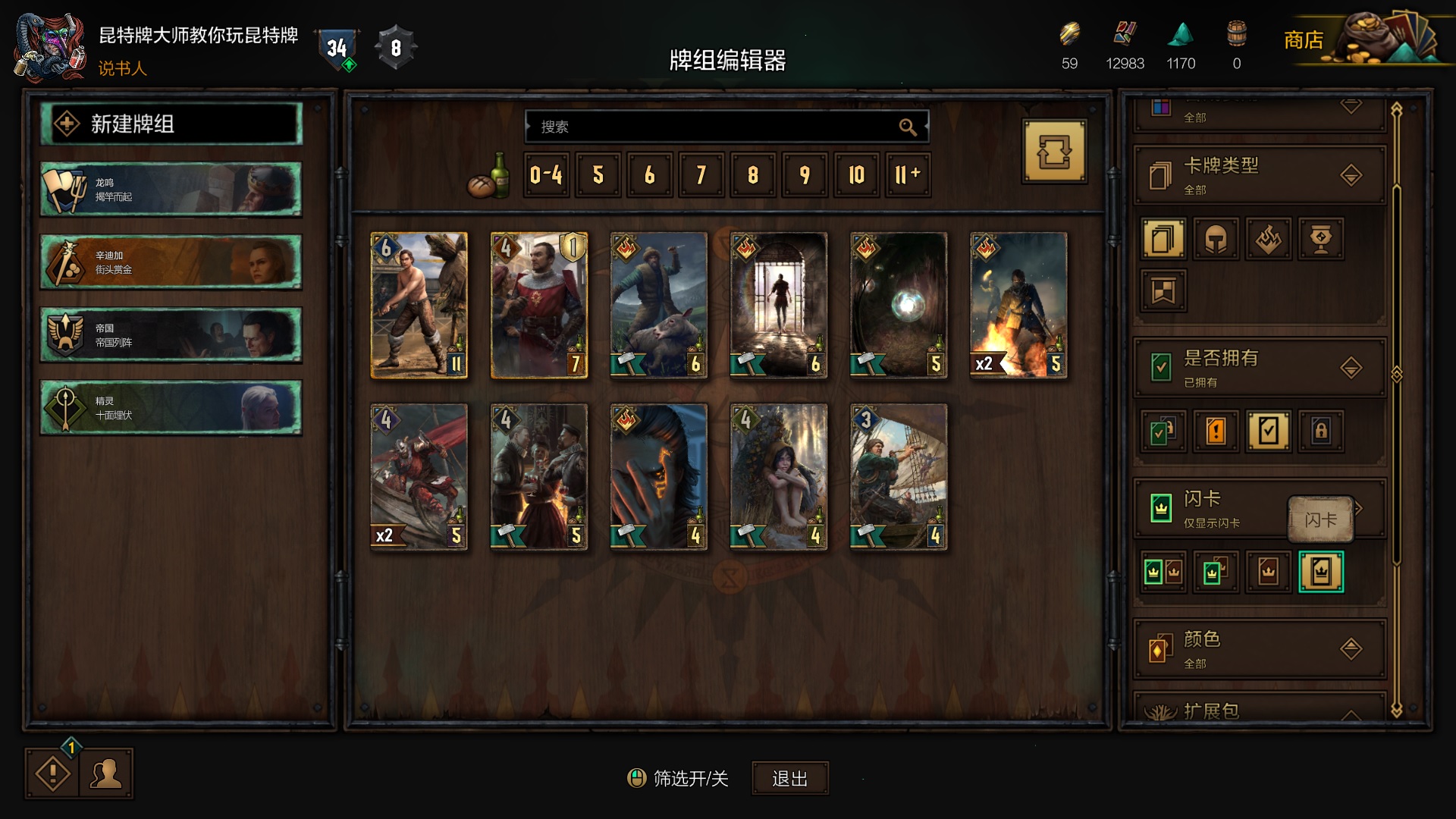
Task: Toggle the locked cards filter
Action: tap(1321, 431)
